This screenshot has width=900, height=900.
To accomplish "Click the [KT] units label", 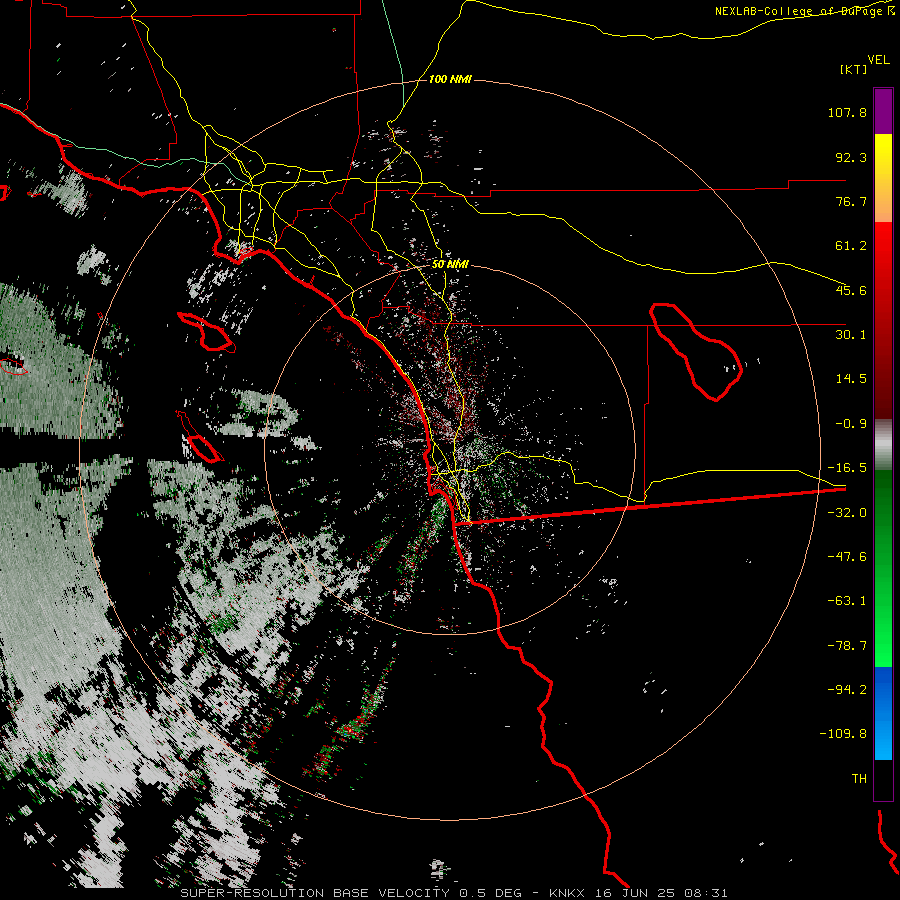I will 854,69.
